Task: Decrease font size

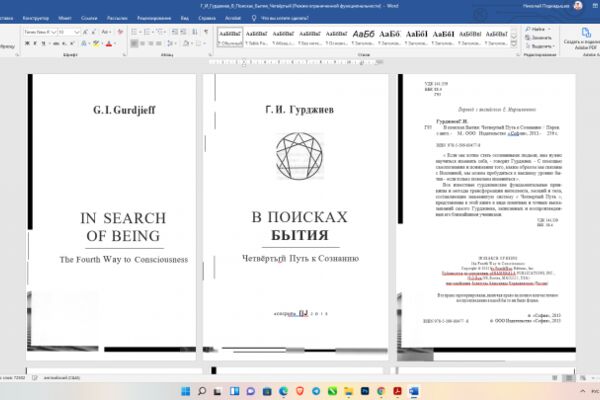Action: click(93, 32)
